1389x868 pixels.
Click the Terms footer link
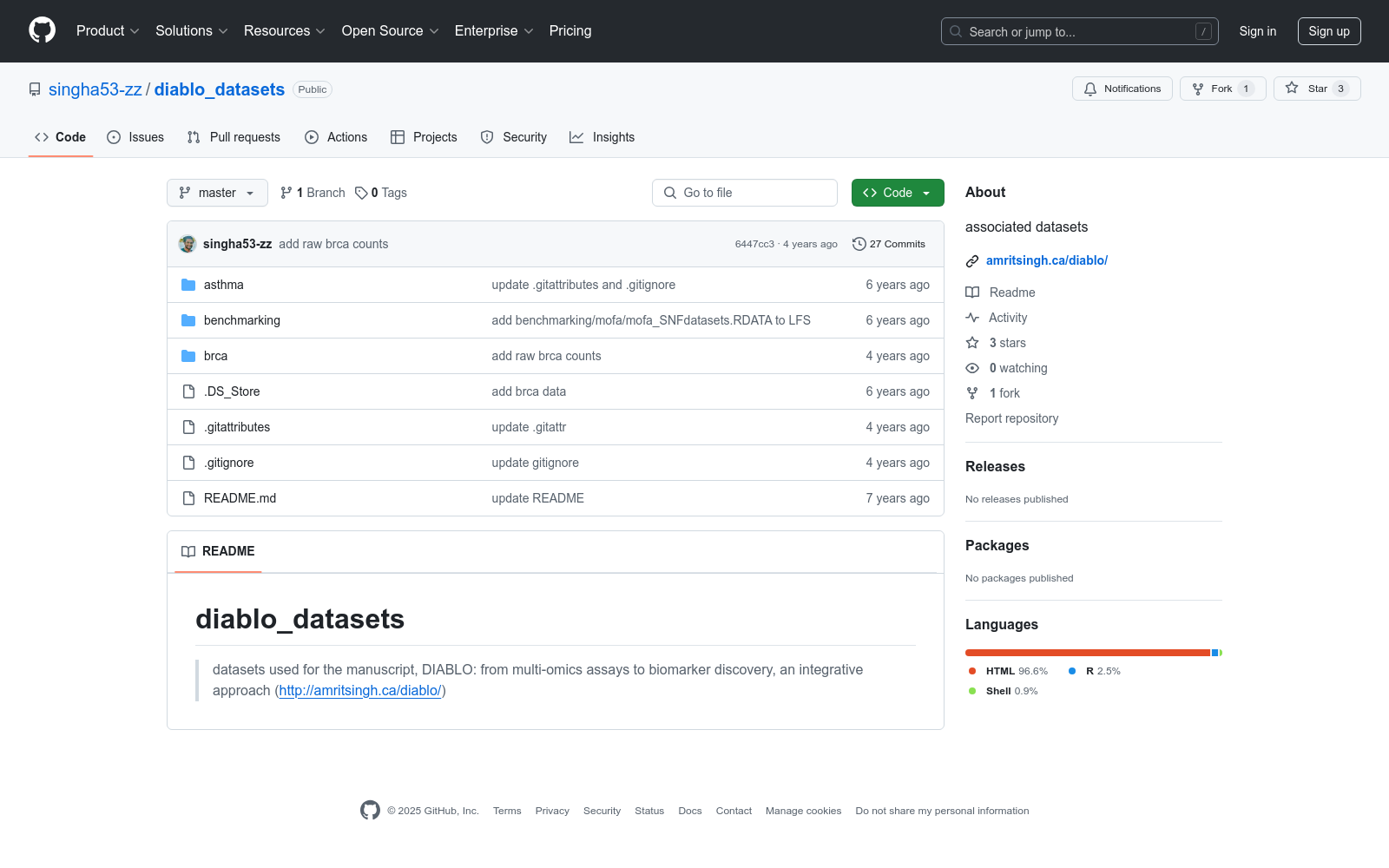507,811
